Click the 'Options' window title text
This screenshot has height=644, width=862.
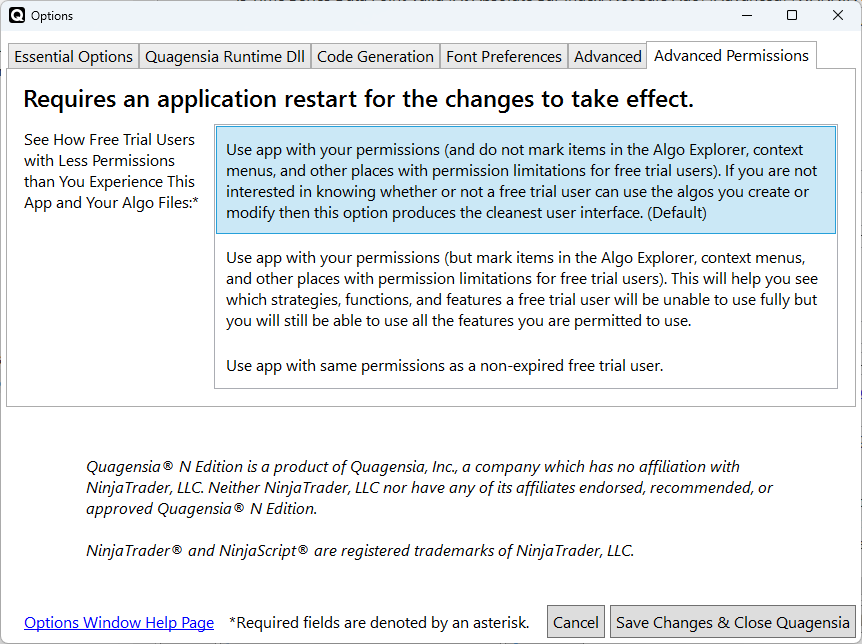tap(52, 16)
